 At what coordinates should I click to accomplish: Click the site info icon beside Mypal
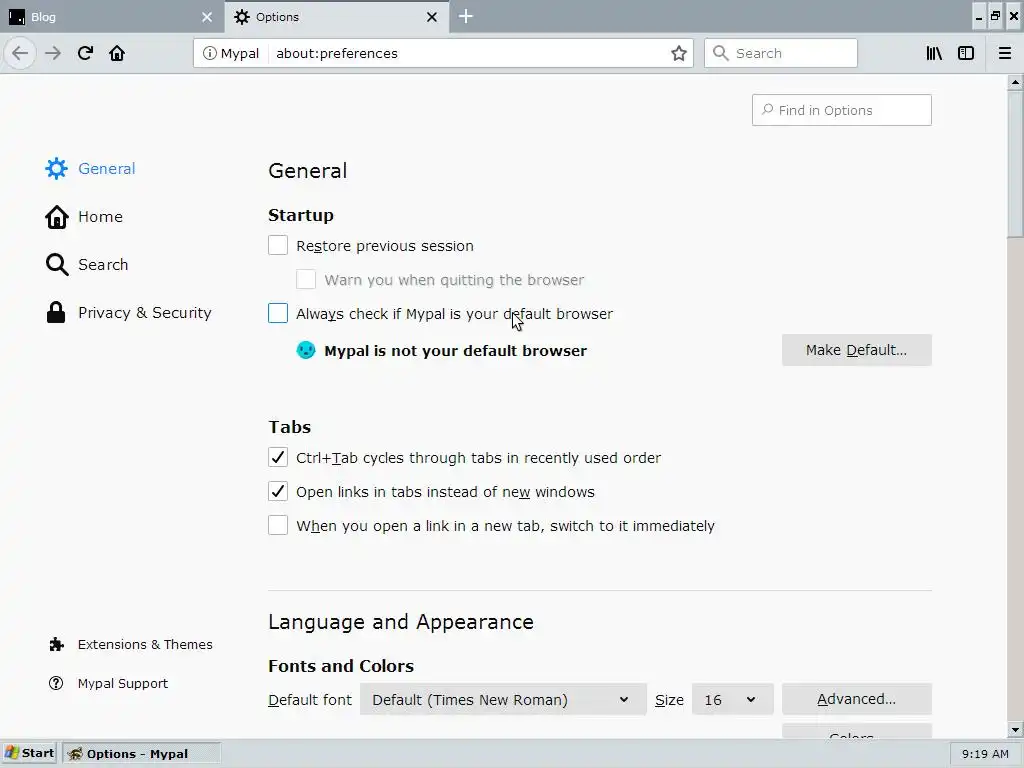(209, 53)
